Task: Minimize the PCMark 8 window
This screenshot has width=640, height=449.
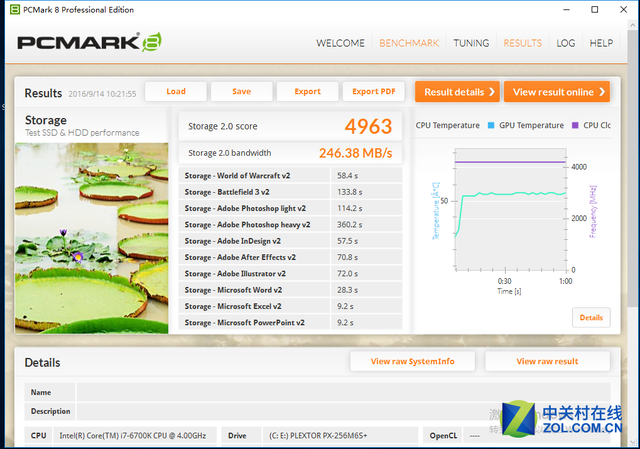Action: 567,9
